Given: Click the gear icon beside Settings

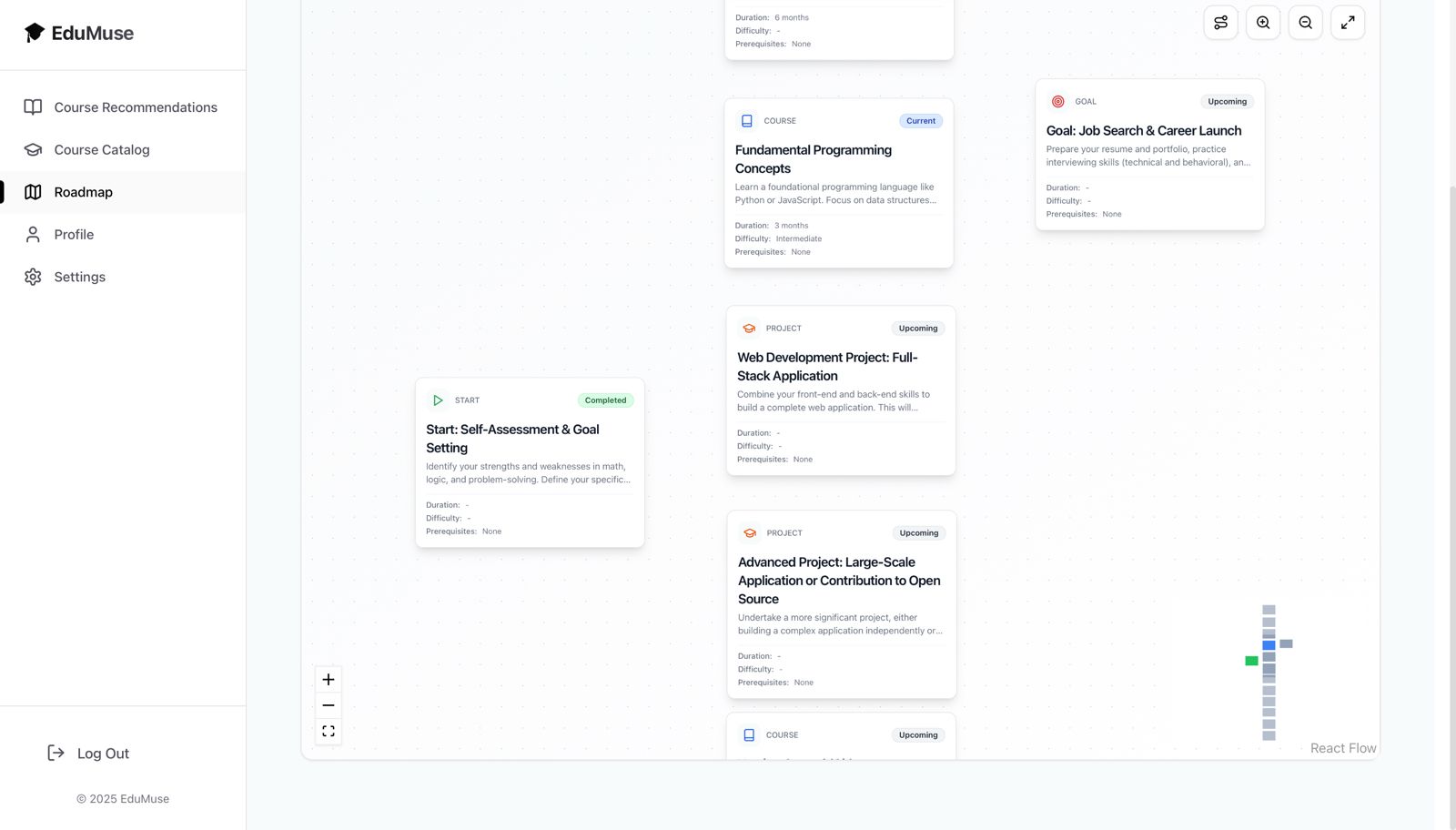Looking at the screenshot, I should coord(33,277).
